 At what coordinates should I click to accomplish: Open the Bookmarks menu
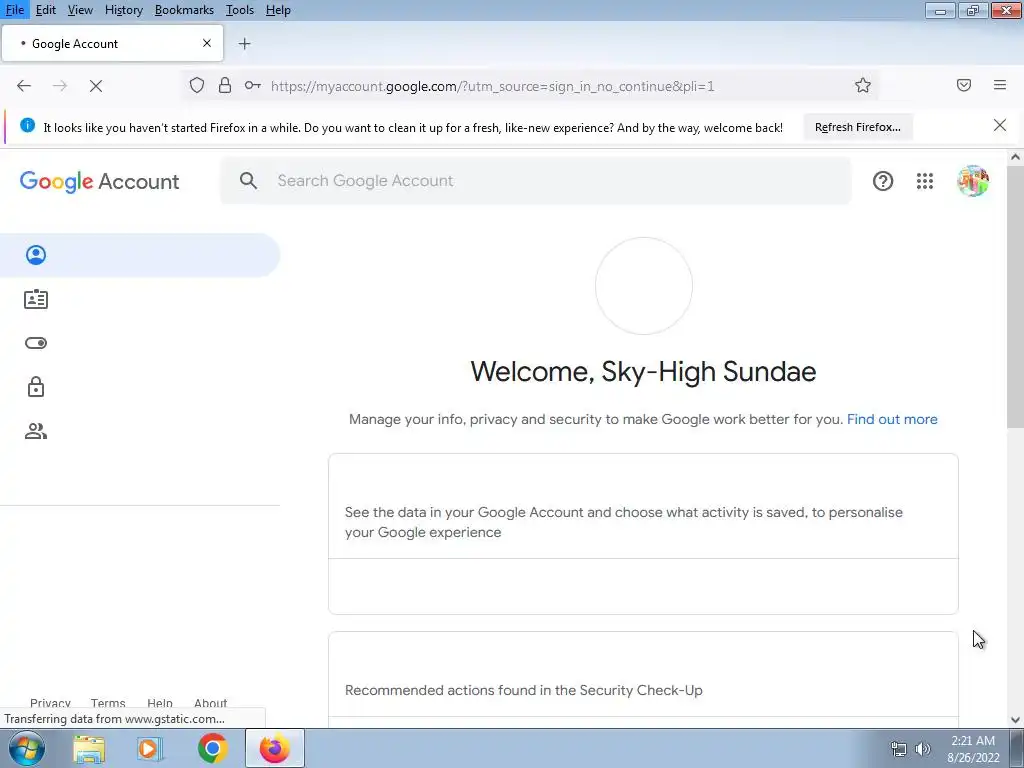(184, 10)
